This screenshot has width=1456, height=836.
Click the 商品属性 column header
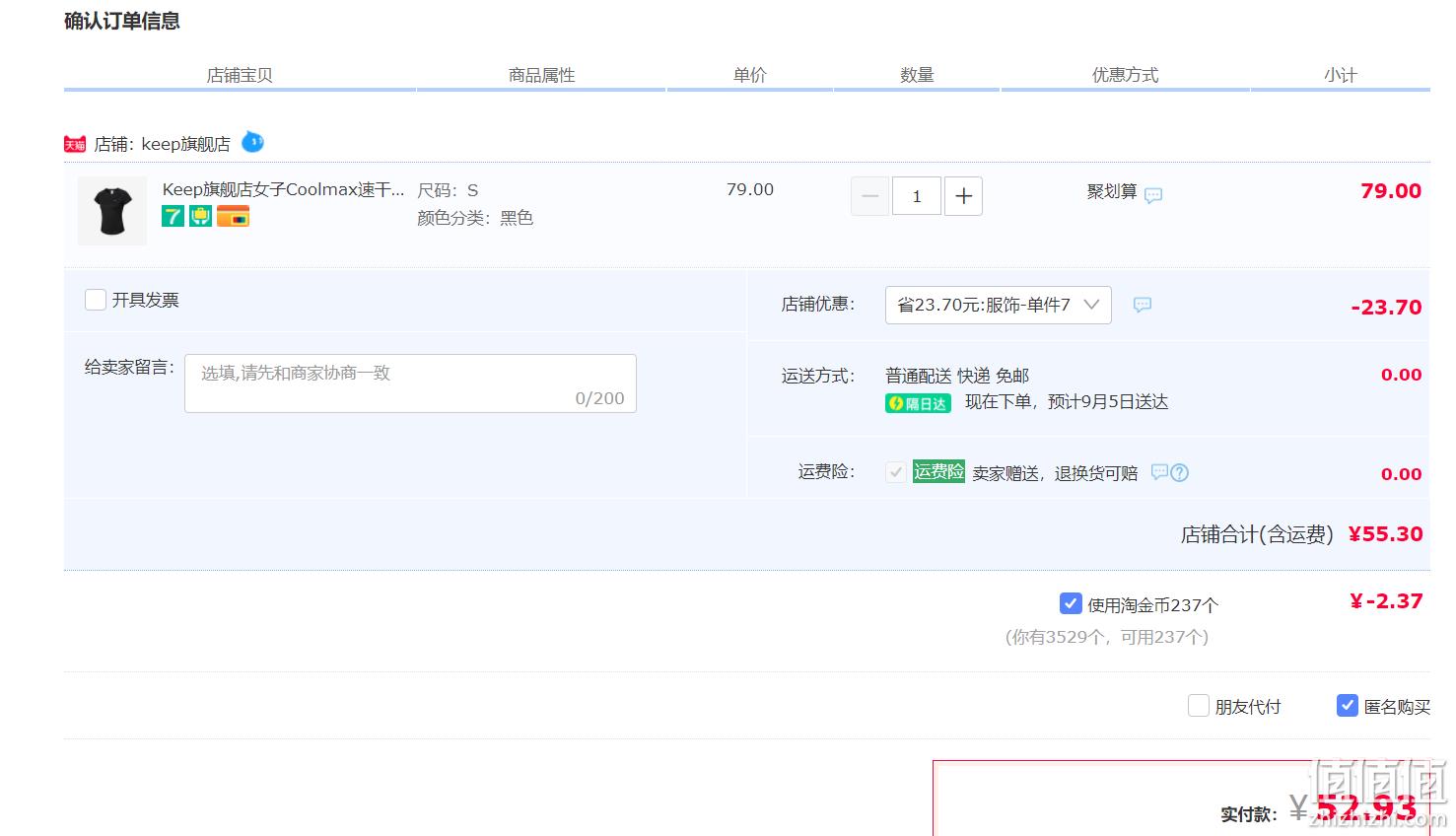[542, 75]
